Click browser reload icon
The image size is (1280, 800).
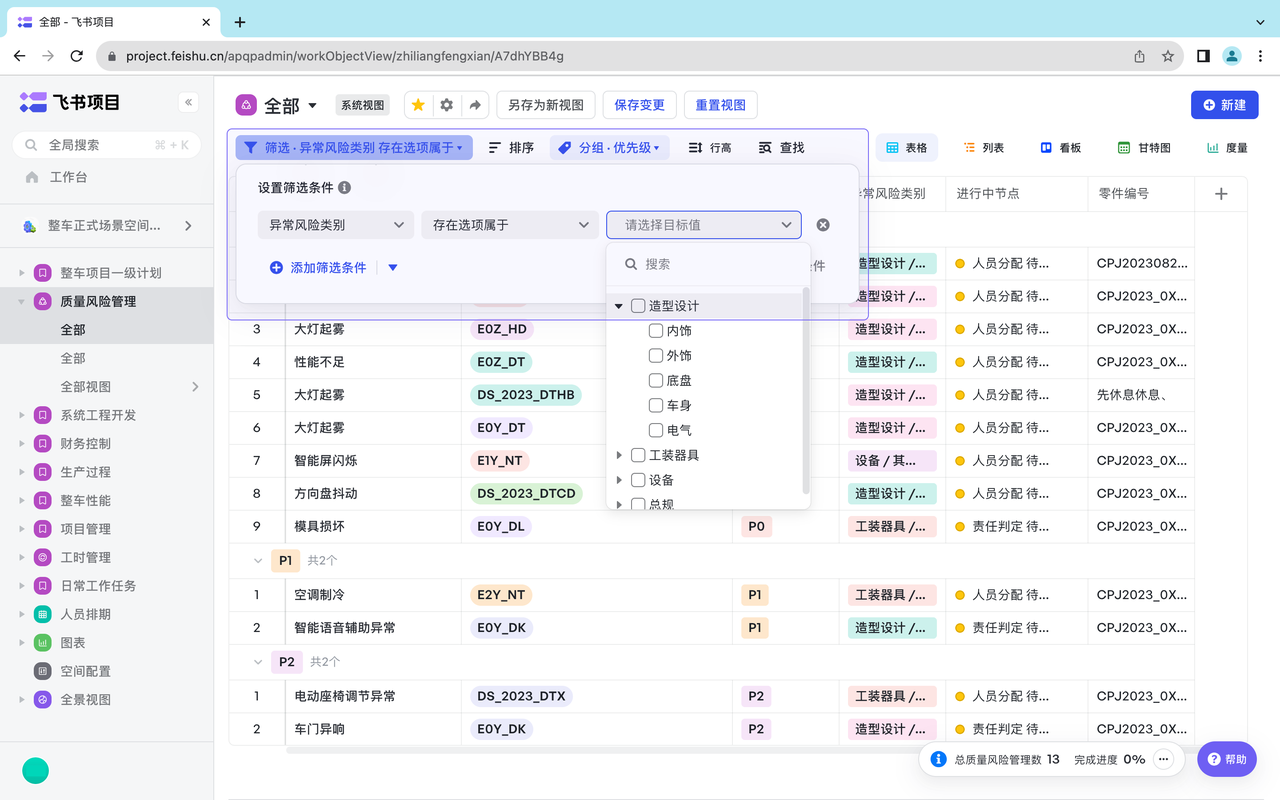[x=76, y=56]
